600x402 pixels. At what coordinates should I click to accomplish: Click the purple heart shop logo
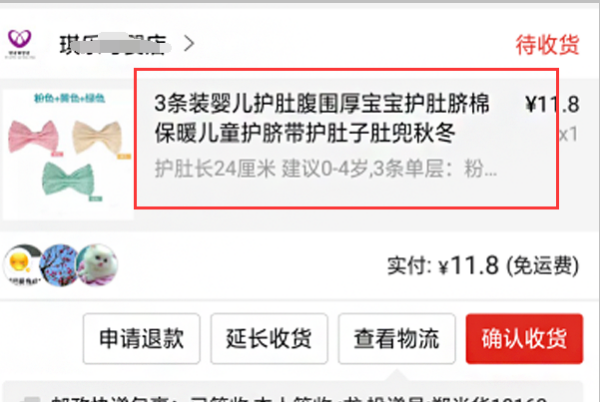click(x=20, y=44)
